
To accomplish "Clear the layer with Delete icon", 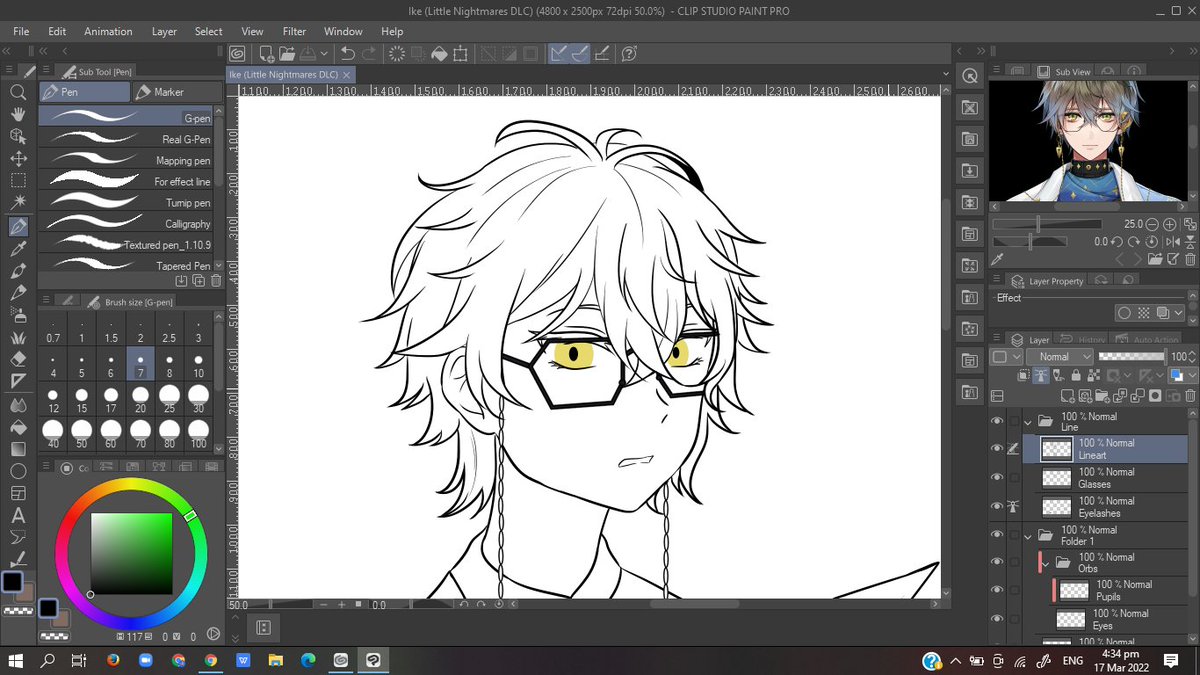I will coord(396,54).
